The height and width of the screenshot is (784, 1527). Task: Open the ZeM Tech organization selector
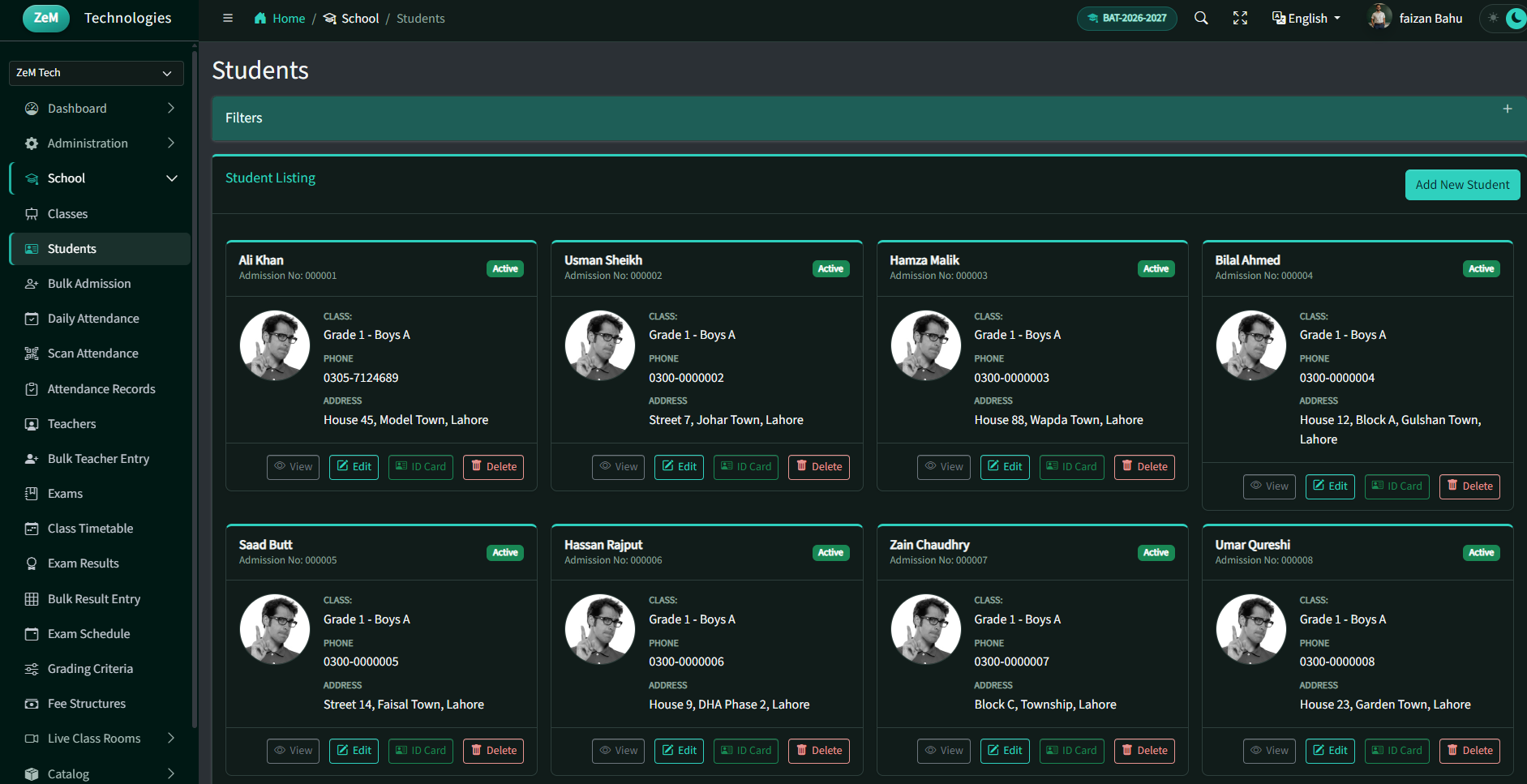96,73
